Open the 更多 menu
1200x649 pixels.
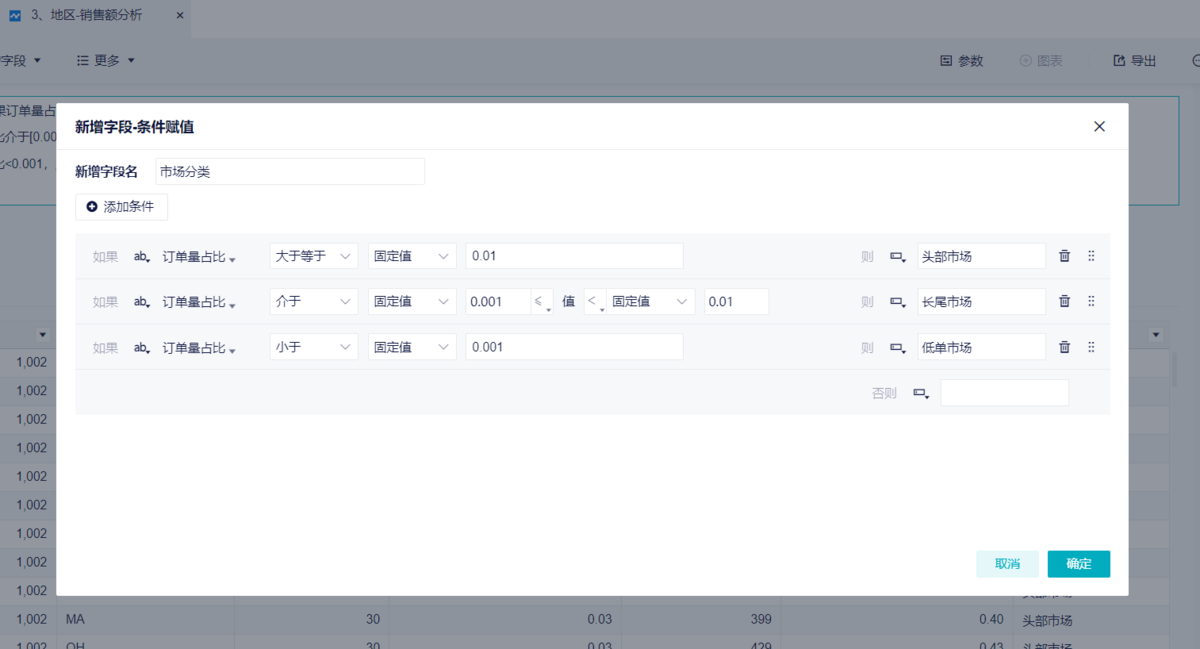[106, 61]
